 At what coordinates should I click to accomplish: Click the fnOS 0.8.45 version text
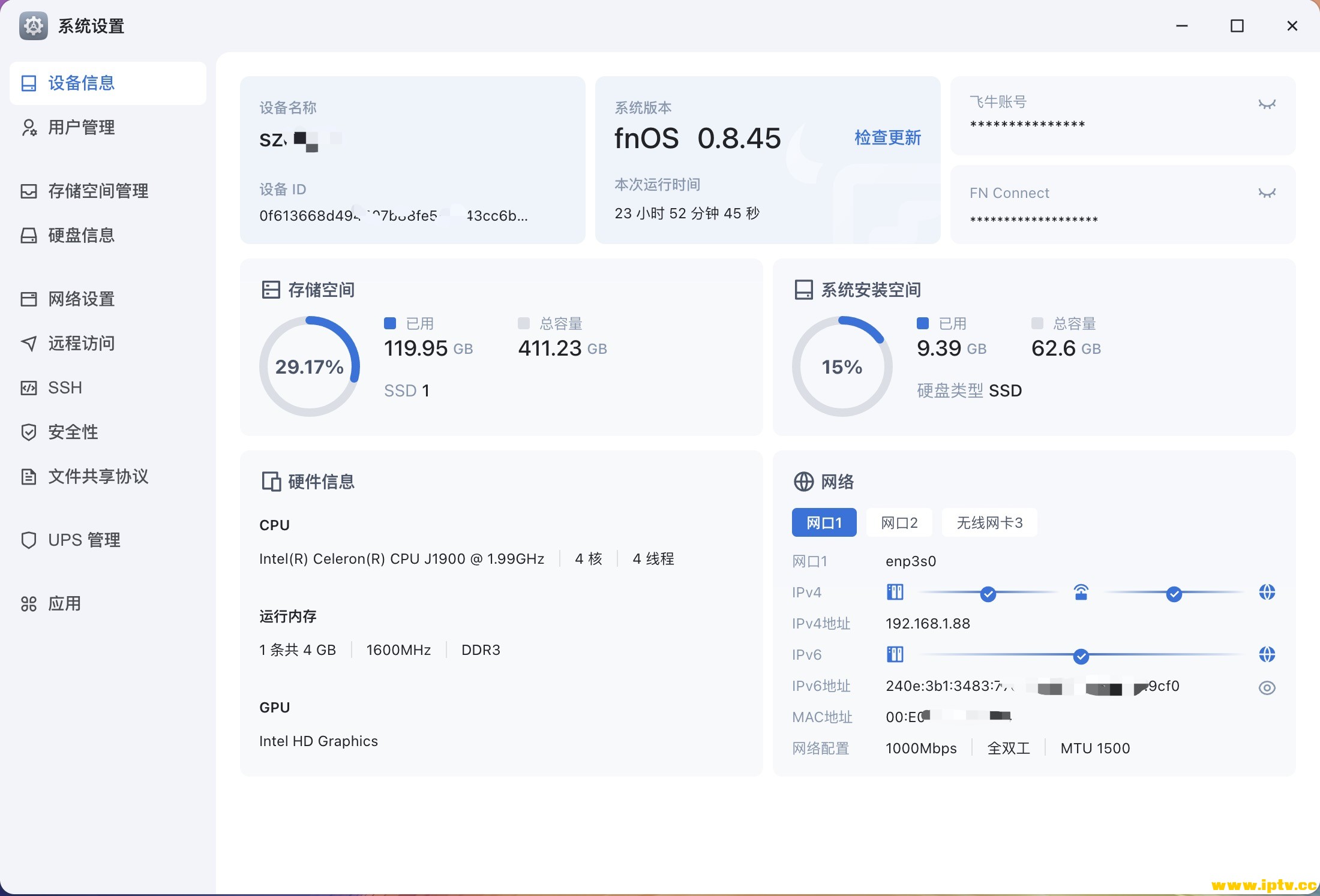point(697,139)
